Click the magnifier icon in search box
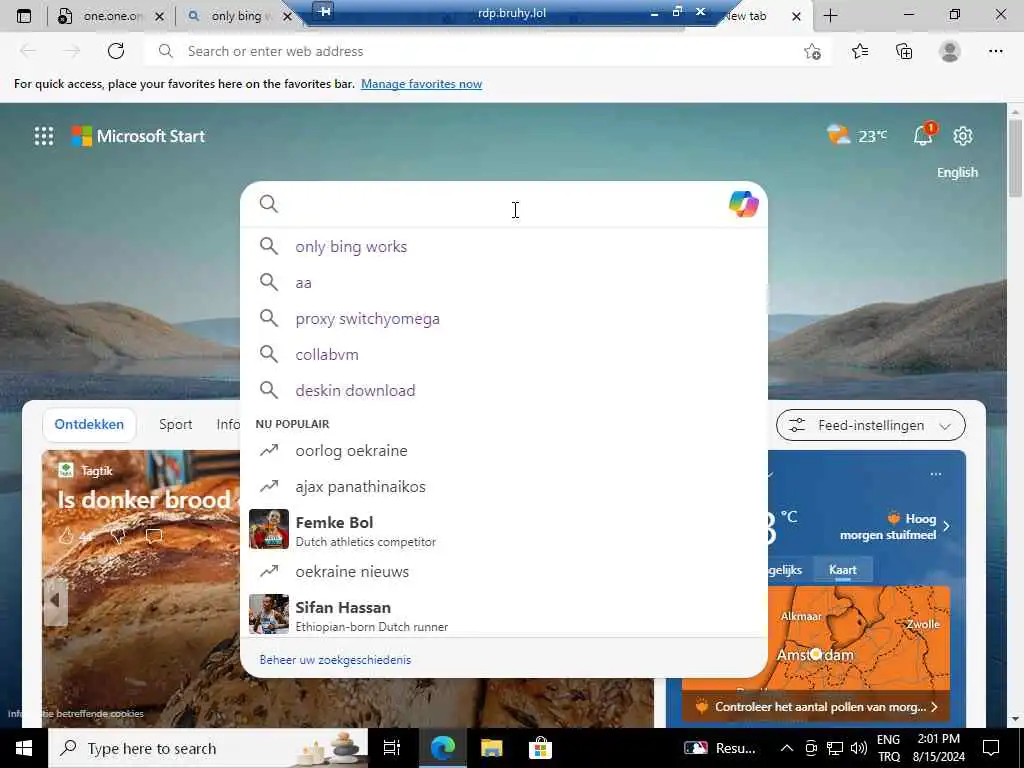Viewport: 1024px width, 768px height. 268,204
